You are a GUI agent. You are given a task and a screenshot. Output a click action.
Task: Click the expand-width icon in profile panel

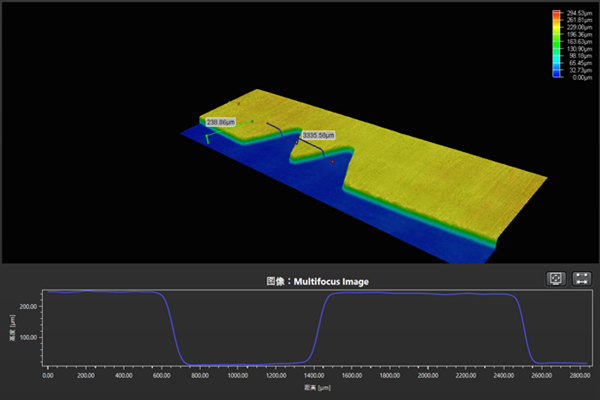tap(581, 278)
